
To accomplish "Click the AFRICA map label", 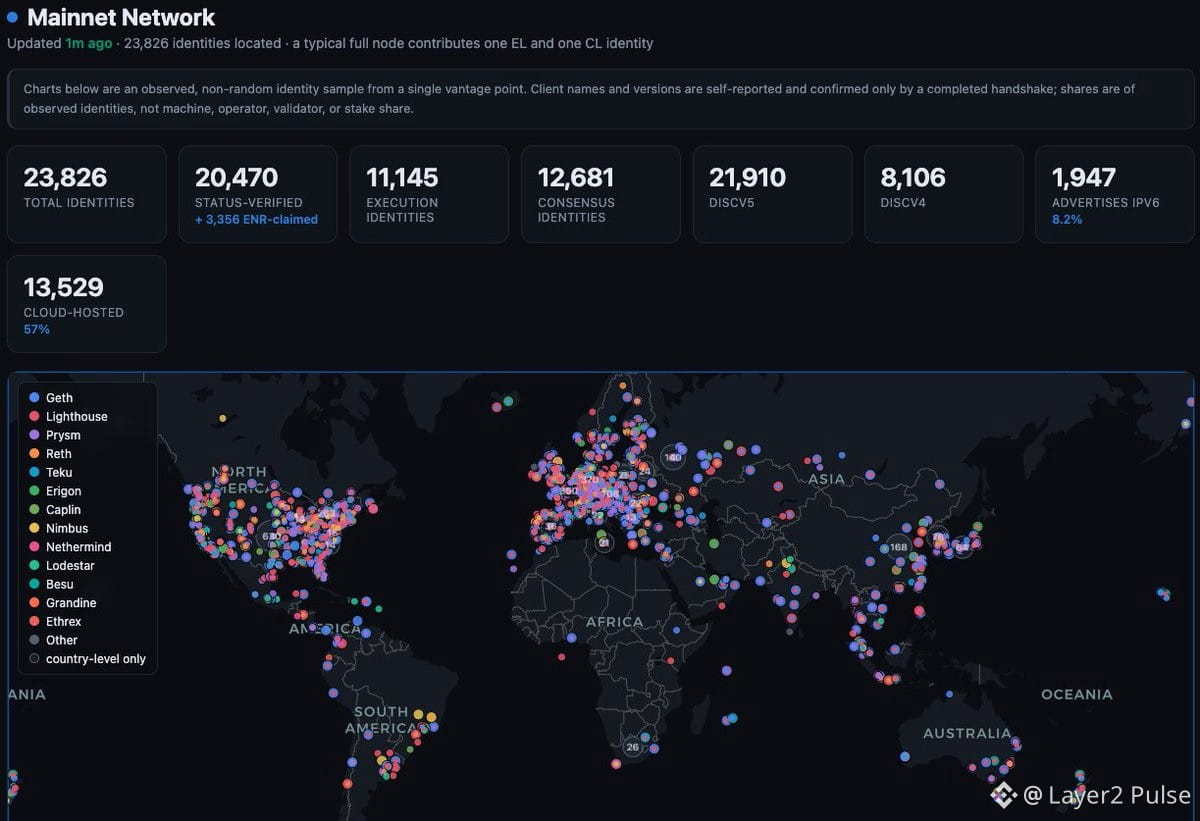I will click(x=615, y=622).
